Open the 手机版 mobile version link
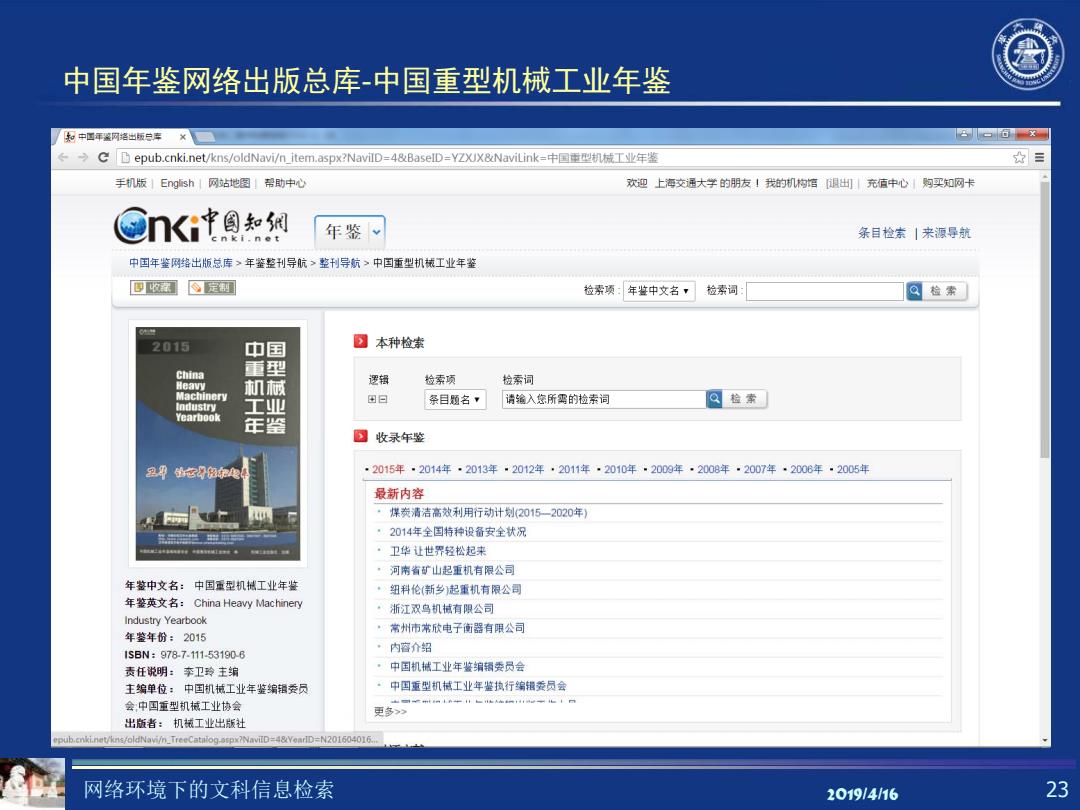 pos(131,183)
